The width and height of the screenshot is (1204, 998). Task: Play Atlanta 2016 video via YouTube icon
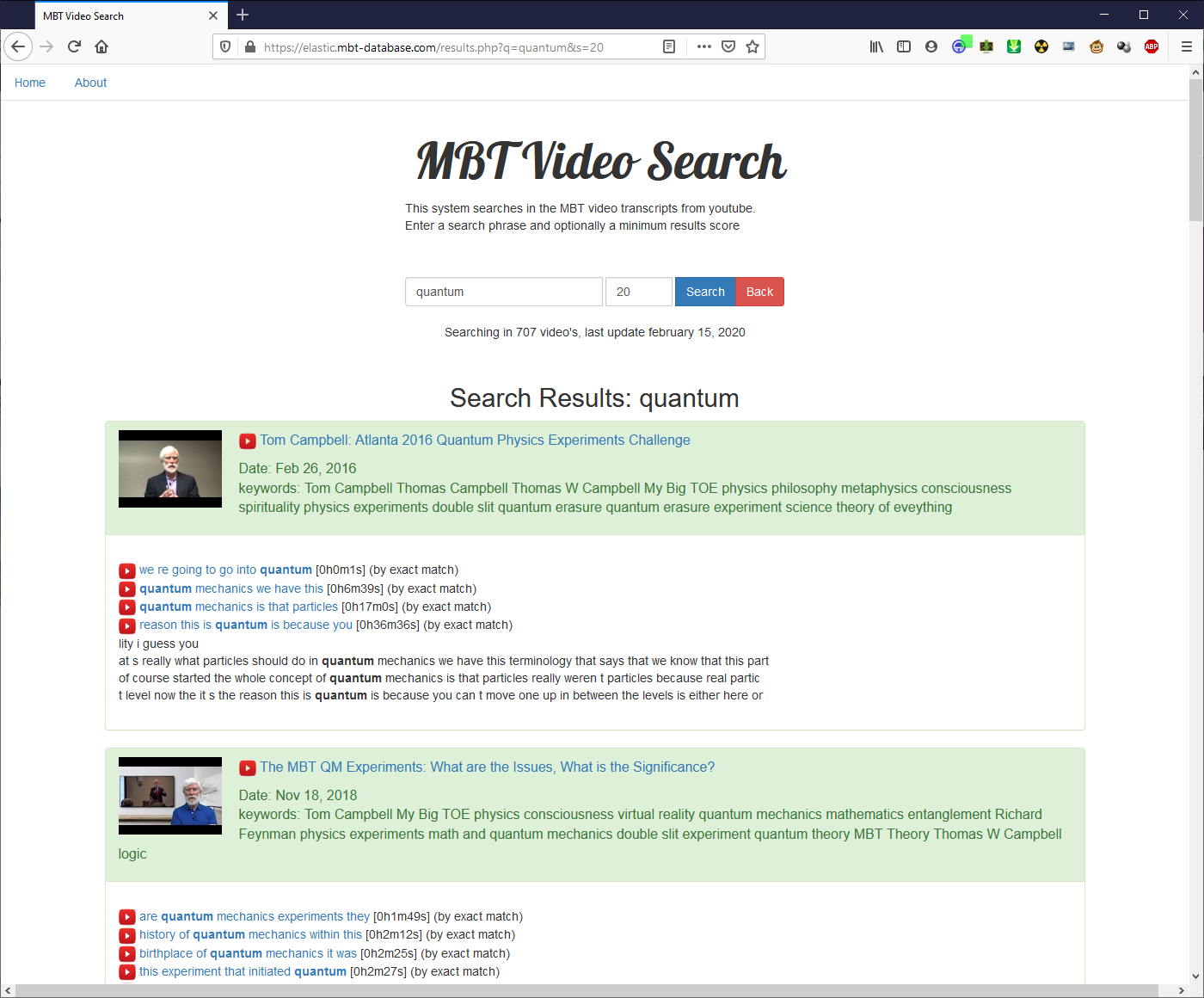(x=248, y=441)
